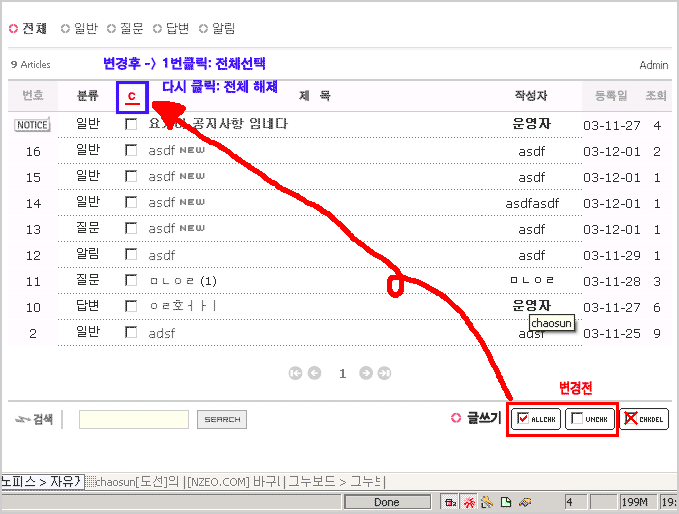Check the box for article 12
This screenshot has height=514, width=679.
pyautogui.click(x=131, y=254)
